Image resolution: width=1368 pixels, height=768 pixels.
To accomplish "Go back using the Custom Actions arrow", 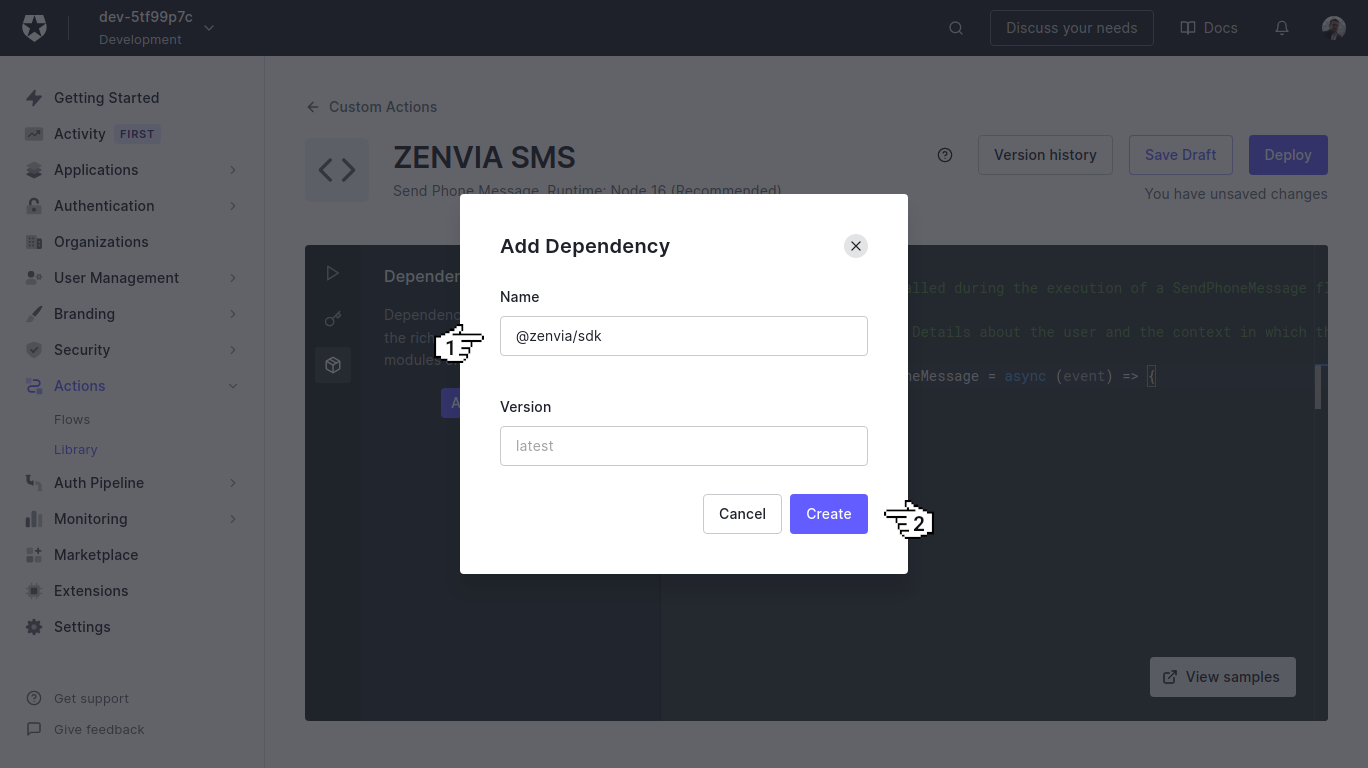I will click(311, 106).
